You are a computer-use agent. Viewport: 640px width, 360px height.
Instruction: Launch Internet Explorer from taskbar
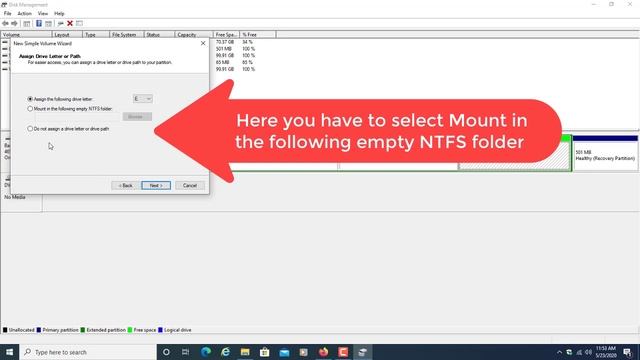[225, 352]
